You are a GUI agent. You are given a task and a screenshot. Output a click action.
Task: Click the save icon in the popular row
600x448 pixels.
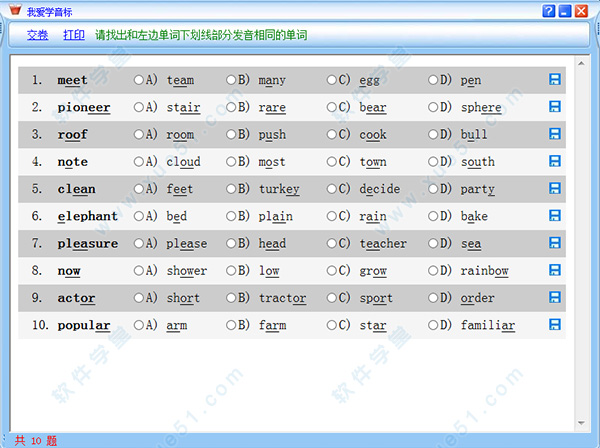[x=554, y=324]
